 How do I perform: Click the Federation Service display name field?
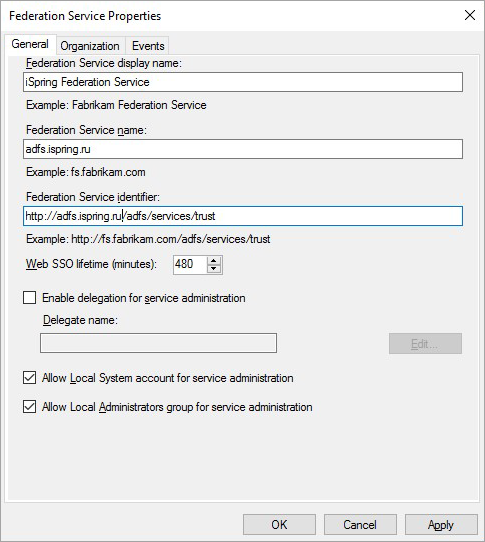point(243,82)
